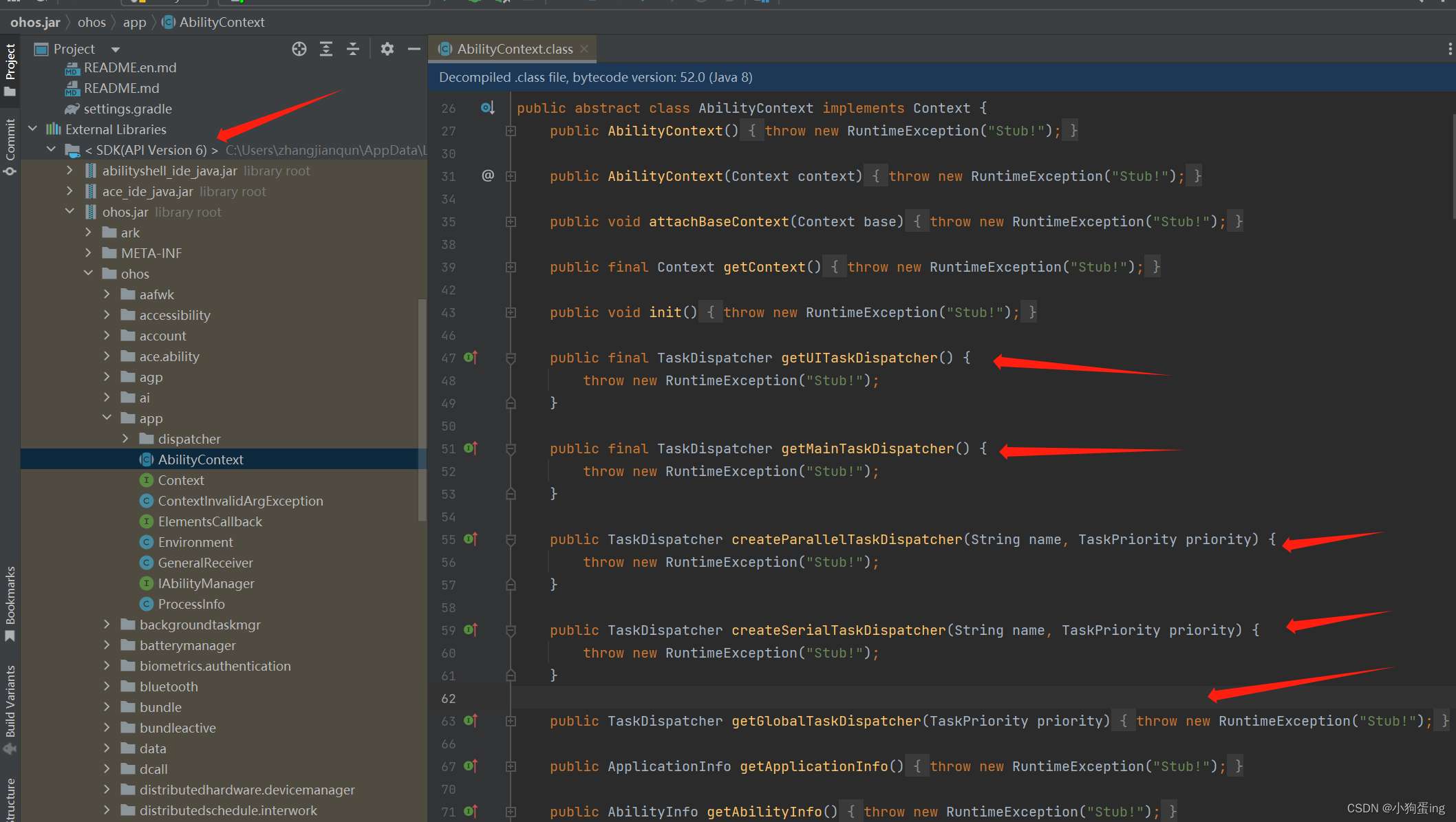This screenshot has height=822, width=1456.
Task: Open the Build Variants tool window tab
Action: (x=10, y=709)
